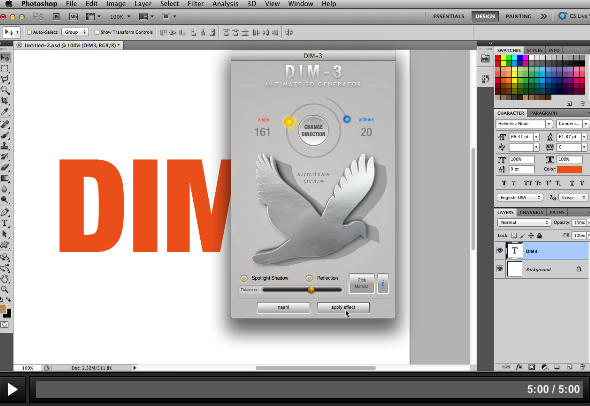Expand the font family dropdown in the Character panel
The height and width of the screenshot is (406, 590).
(x=549, y=123)
